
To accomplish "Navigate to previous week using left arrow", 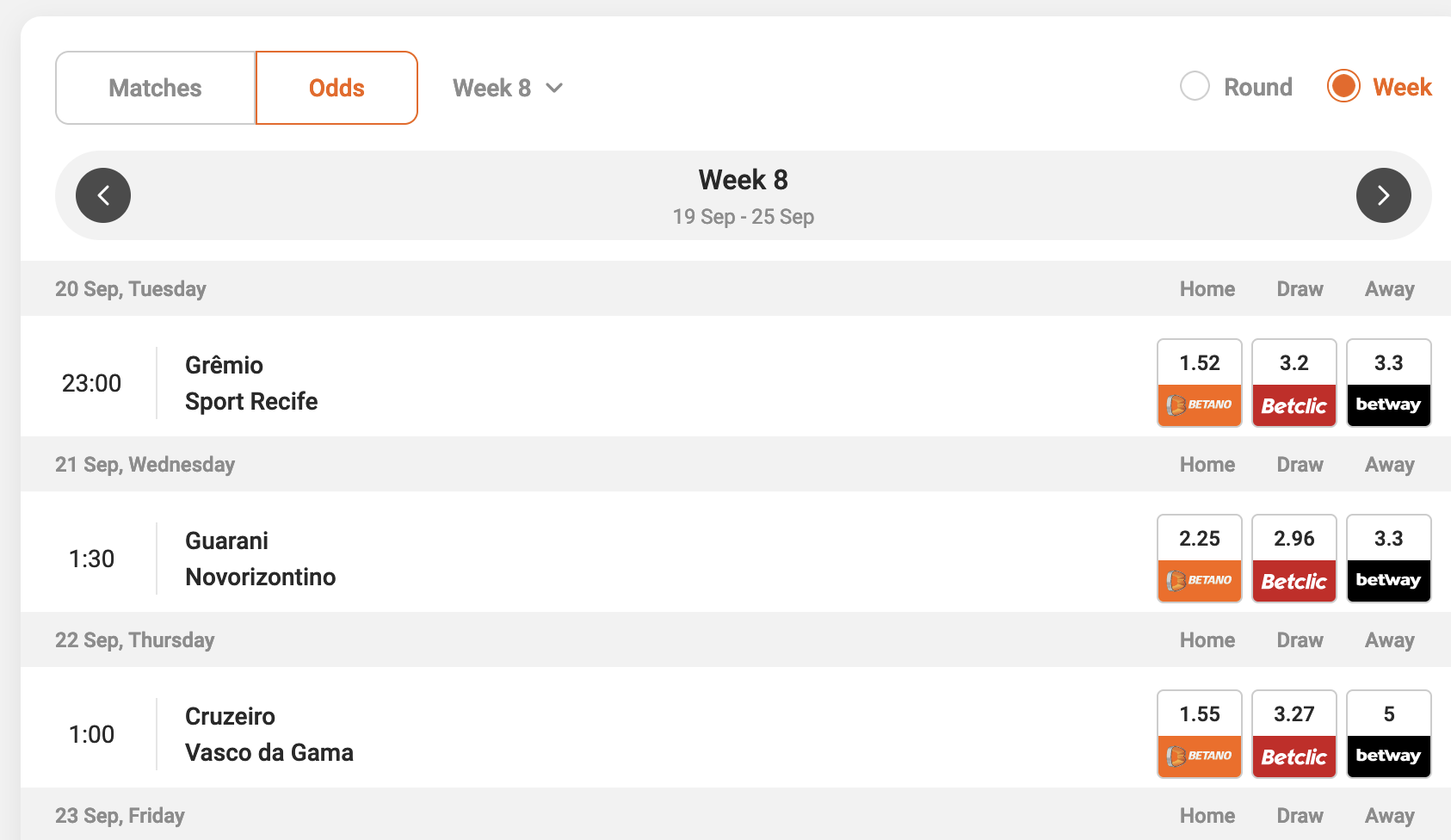I will click(x=102, y=195).
